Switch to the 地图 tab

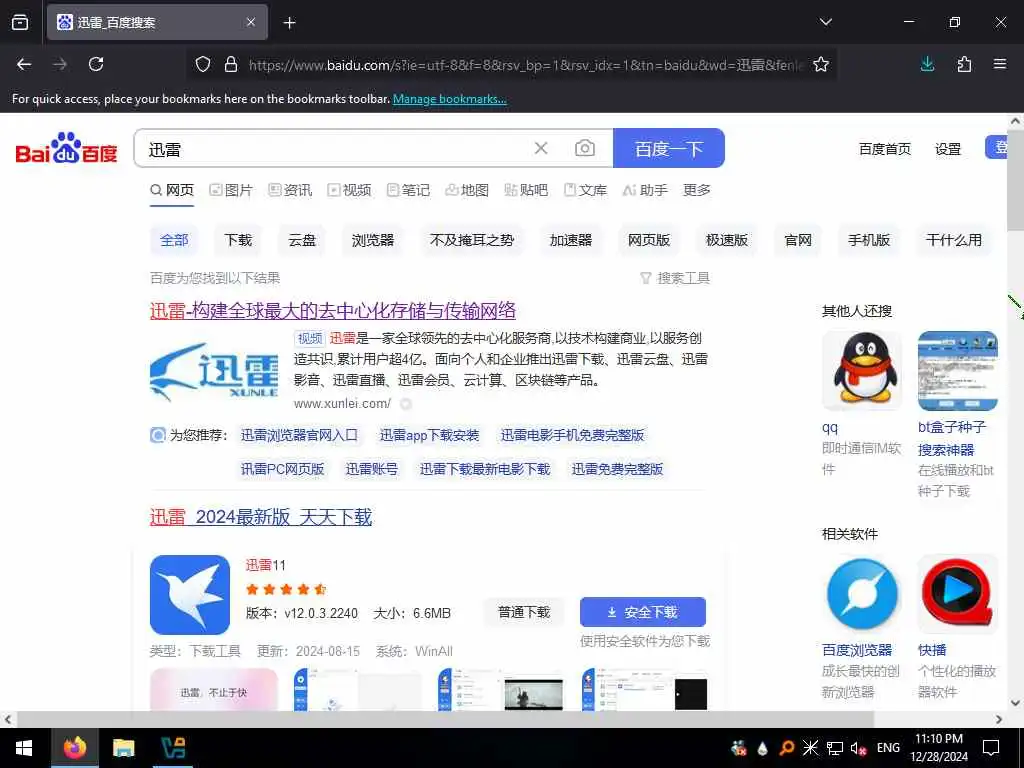[467, 190]
